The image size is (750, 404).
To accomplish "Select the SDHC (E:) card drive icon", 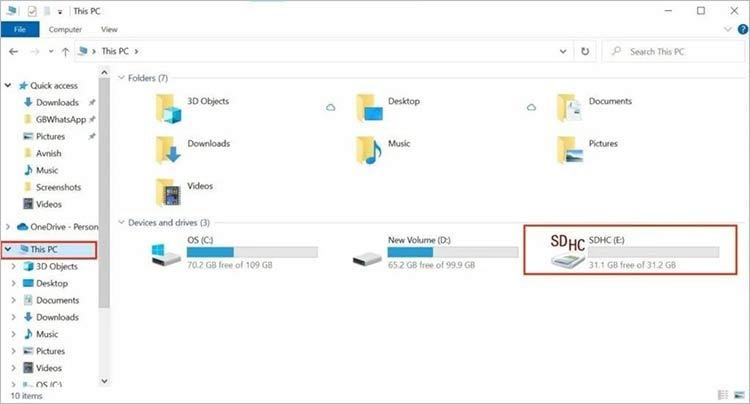I will pyautogui.click(x=568, y=251).
